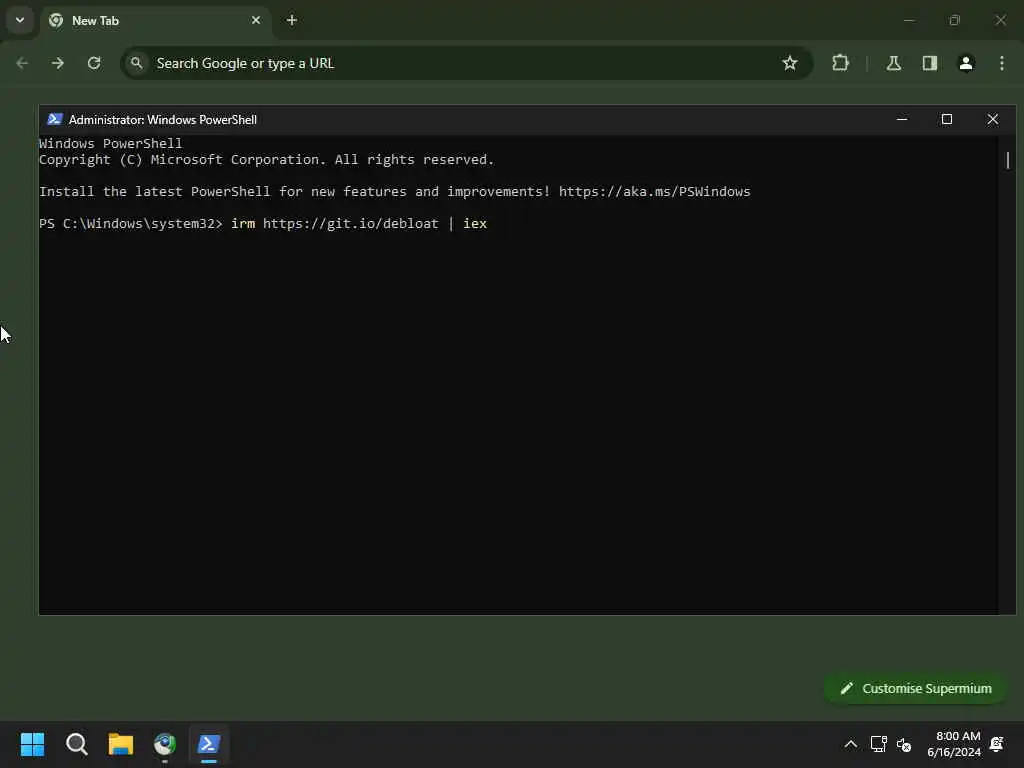
Task: Open the clock showing 8:00 AM
Action: click(953, 744)
